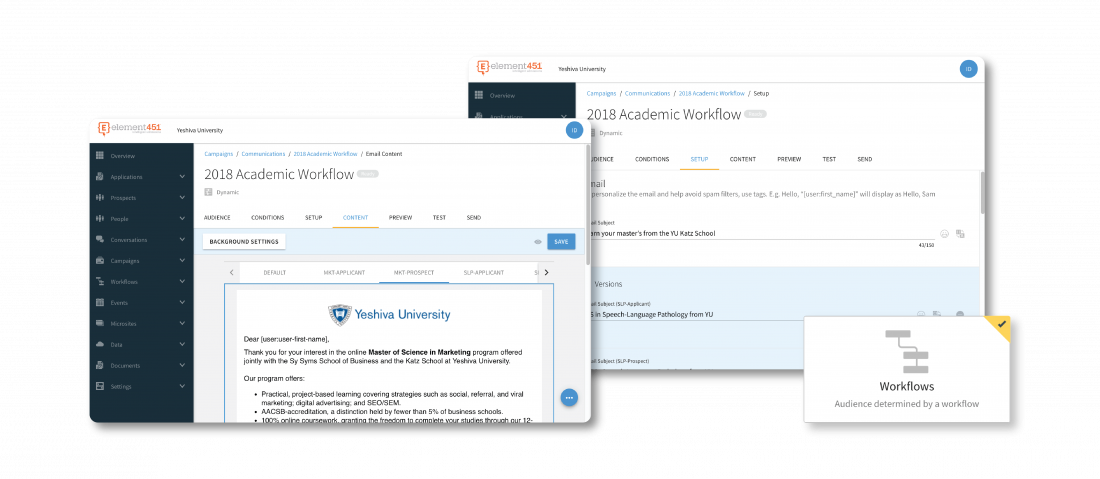Click blue SAVE button

point(561,242)
